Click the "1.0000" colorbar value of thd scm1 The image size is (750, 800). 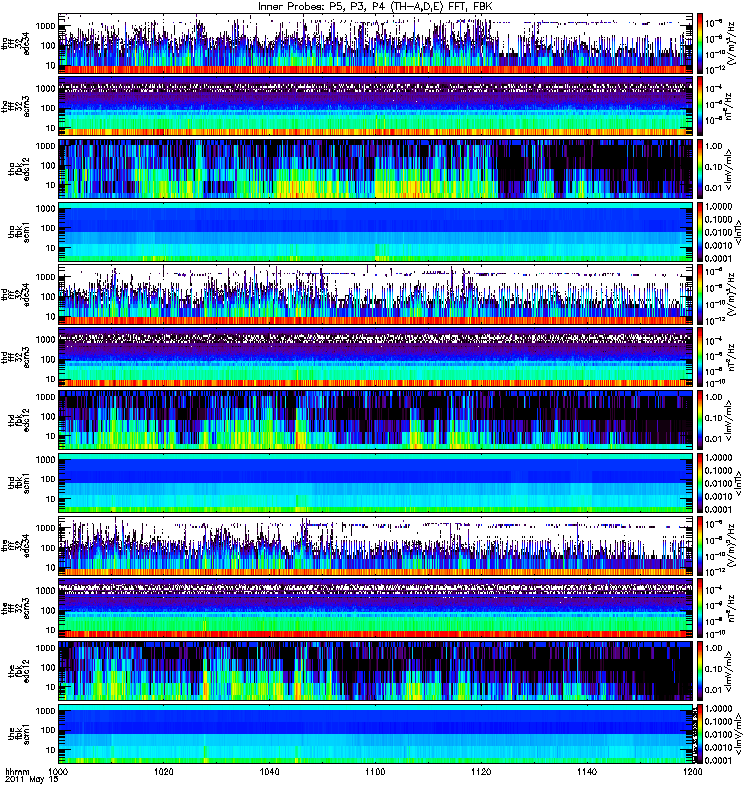[x=718, y=458]
